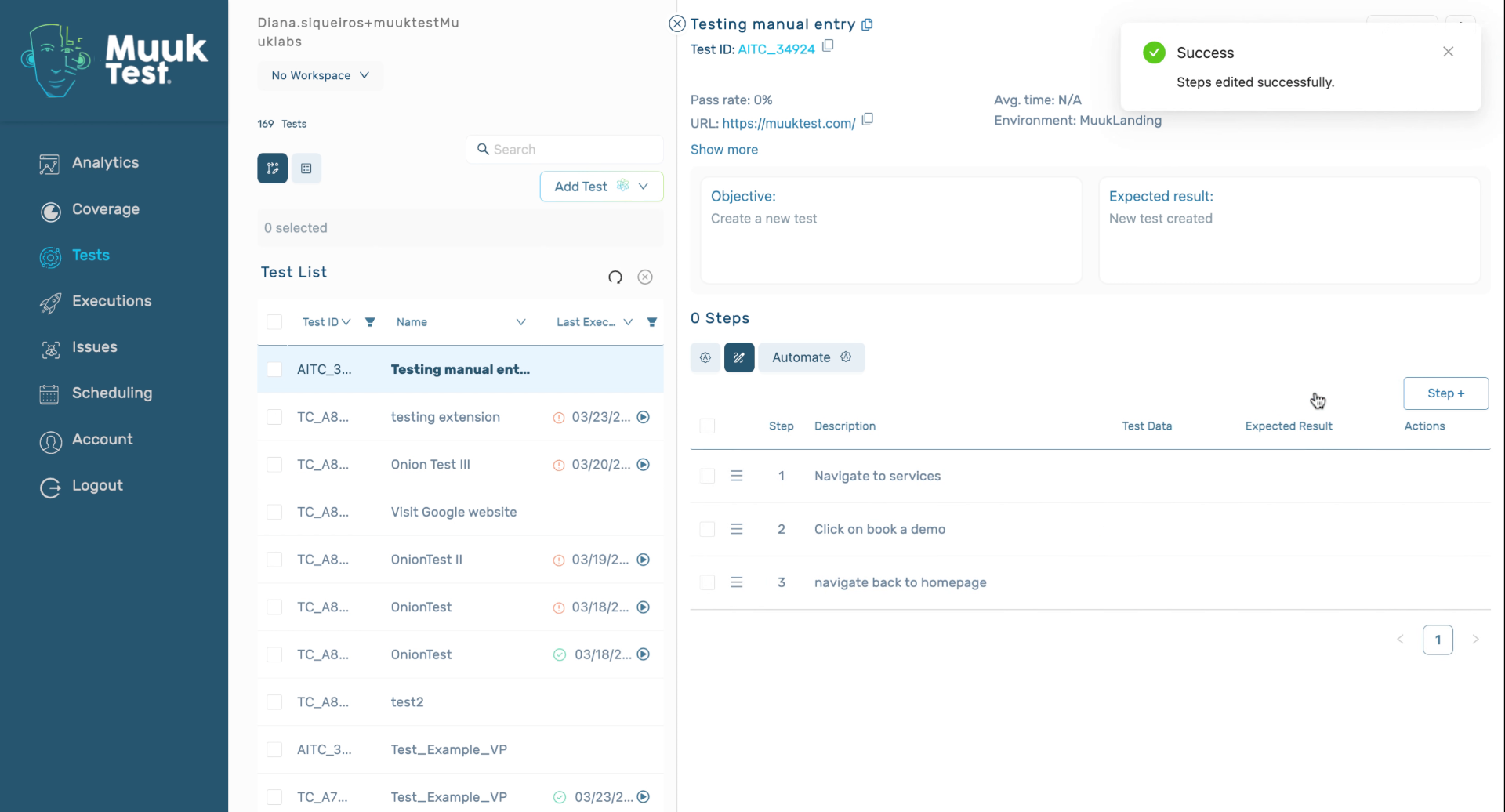
Task: Dismiss the Success notification
Action: tap(1449, 52)
